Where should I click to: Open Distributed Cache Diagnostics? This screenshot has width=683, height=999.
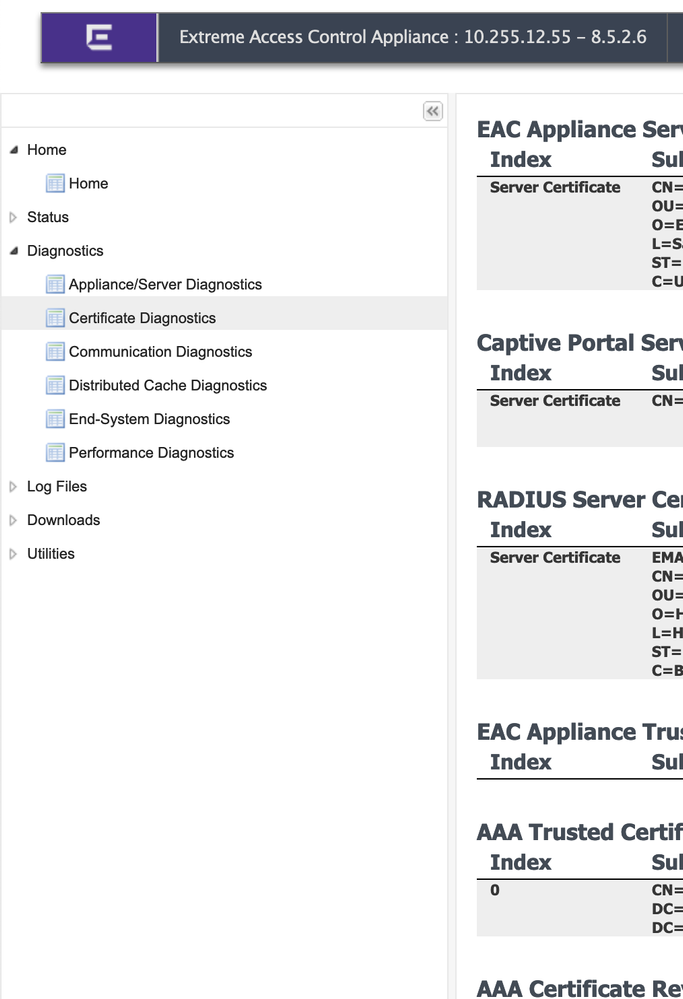tap(168, 385)
